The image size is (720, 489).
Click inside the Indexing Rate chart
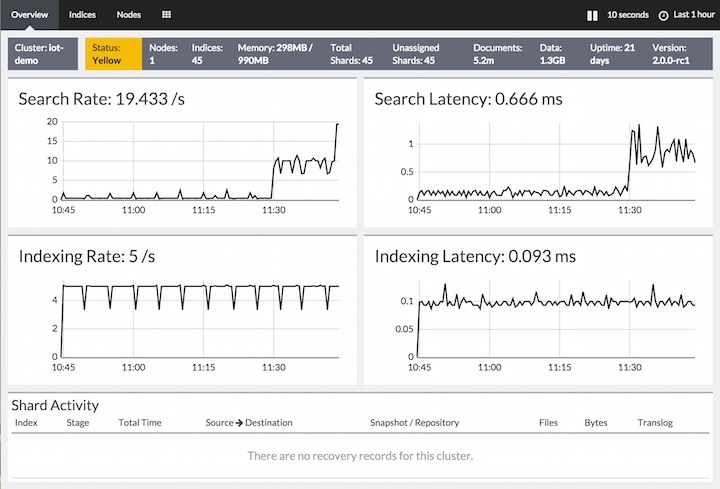coord(199,320)
